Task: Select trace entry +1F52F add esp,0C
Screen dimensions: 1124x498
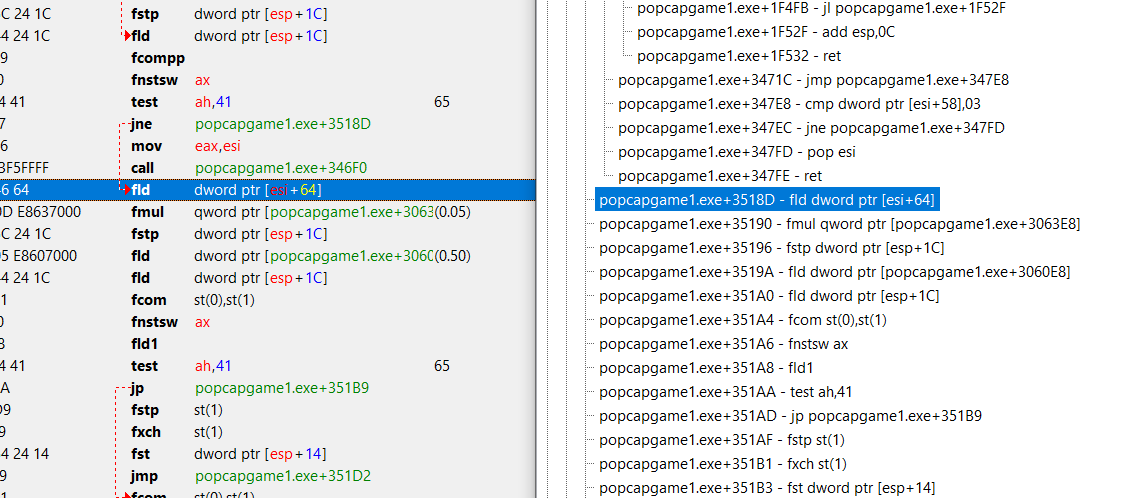Action: (766, 32)
